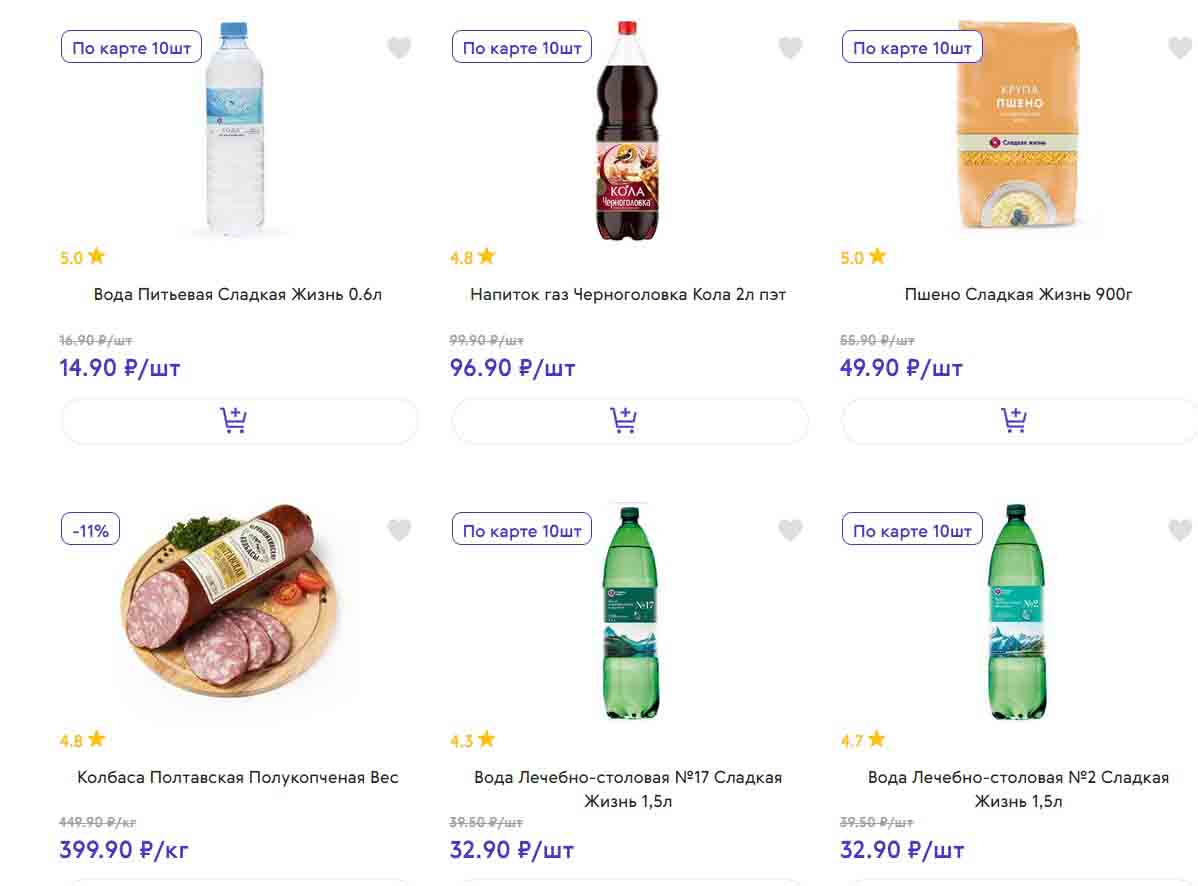Add Вода Лечебно-столовая №17 to favorites
The width and height of the screenshot is (1198, 886).
(790, 531)
